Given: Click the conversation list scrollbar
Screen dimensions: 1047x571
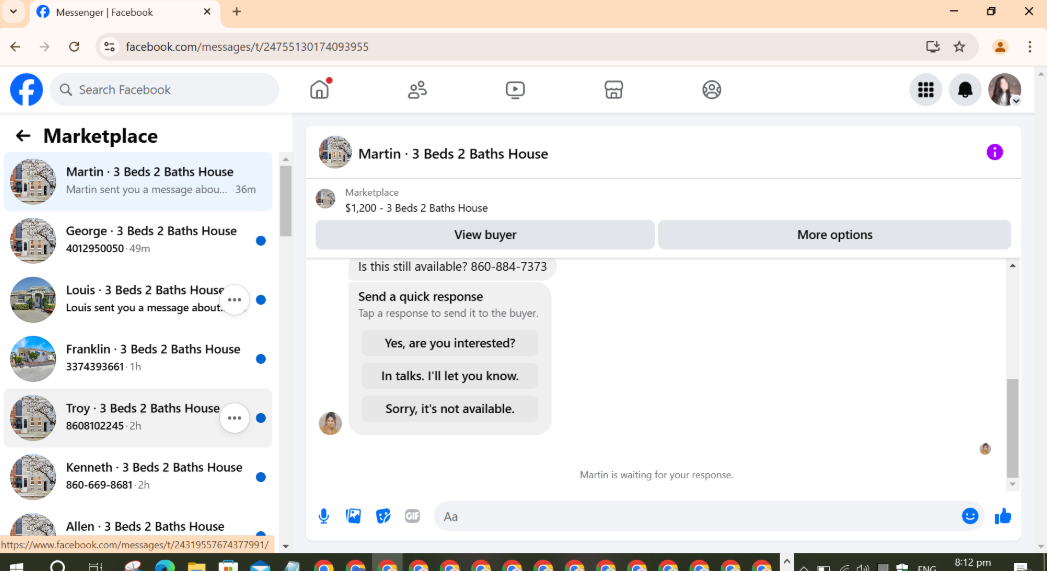Looking at the screenshot, I should point(286,200).
